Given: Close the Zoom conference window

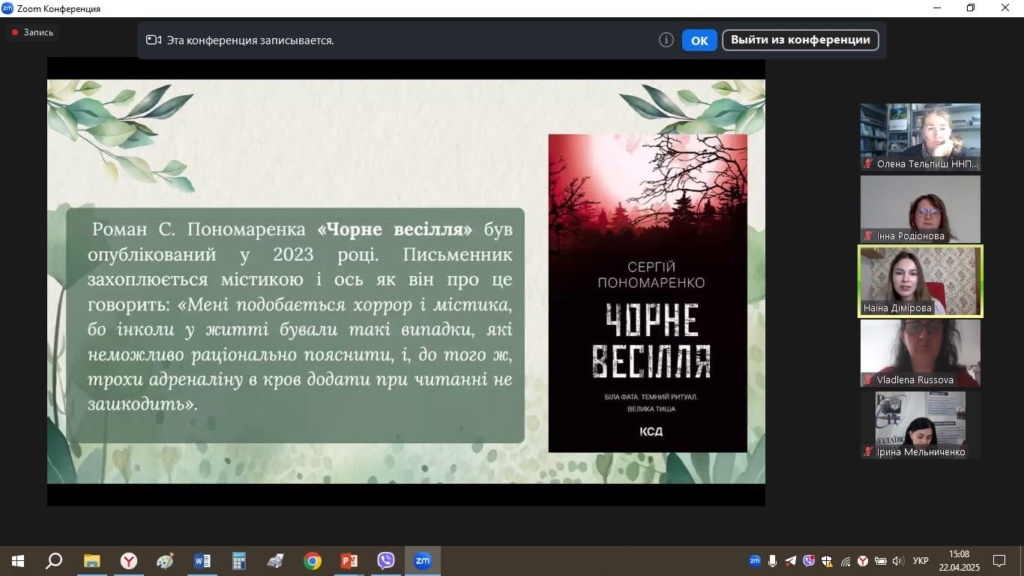Looking at the screenshot, I should pyautogui.click(x=1005, y=8).
